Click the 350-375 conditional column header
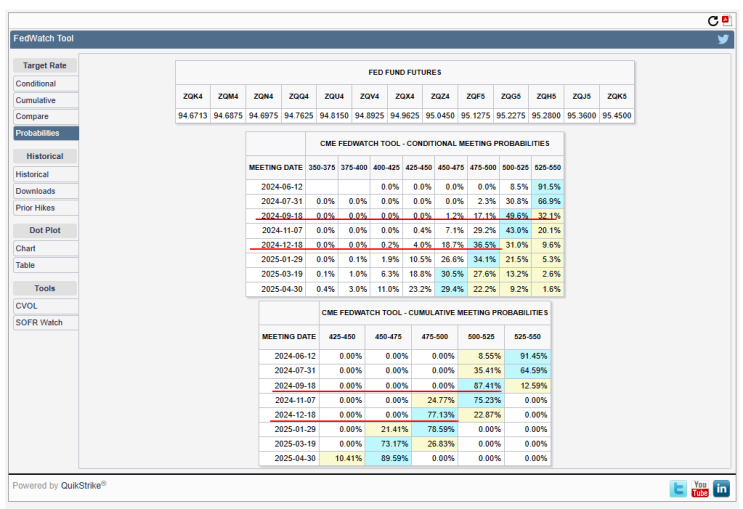Viewport: 743px width, 509px height. tap(322, 168)
